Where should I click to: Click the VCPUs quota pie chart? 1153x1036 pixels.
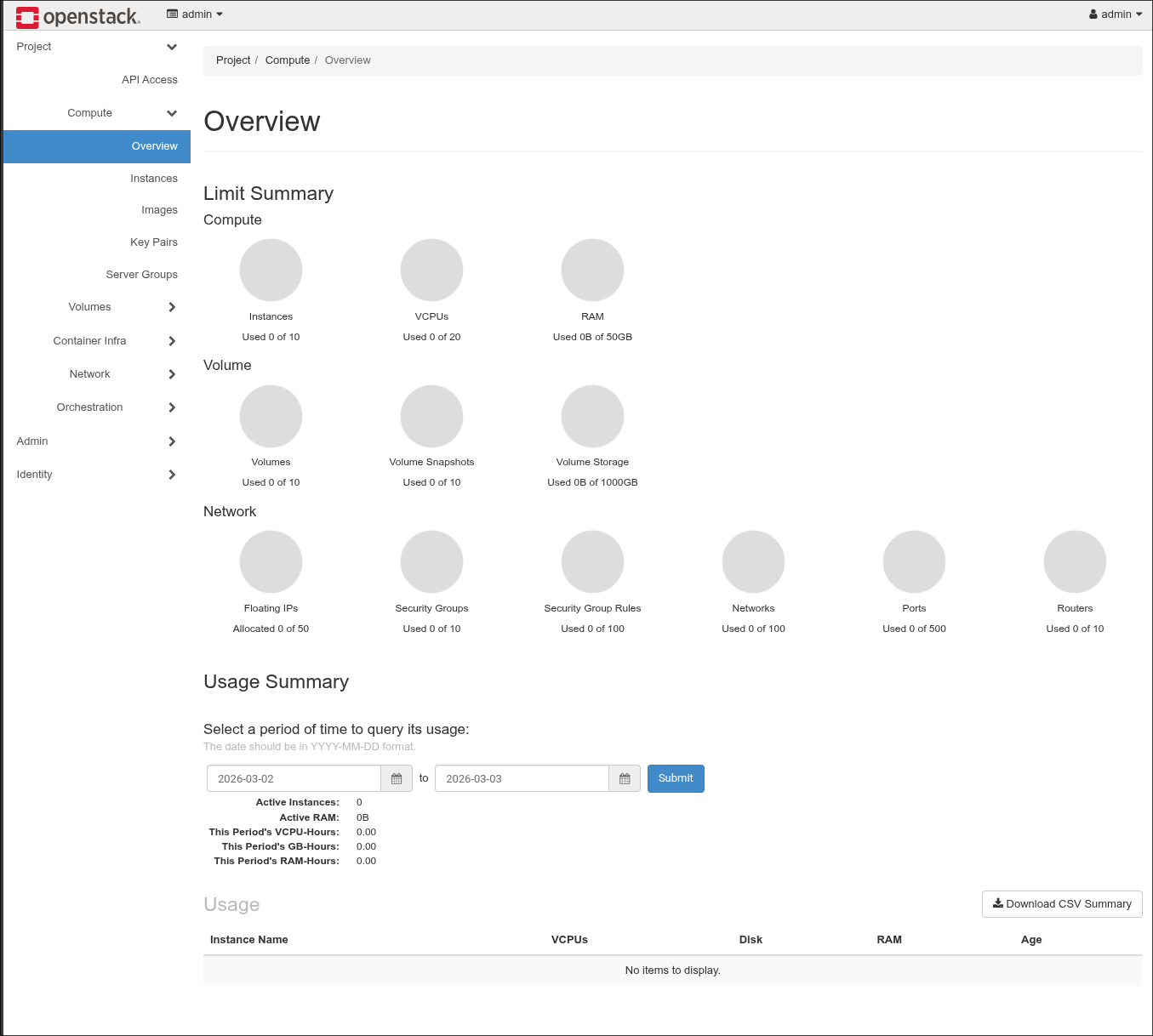click(x=431, y=270)
